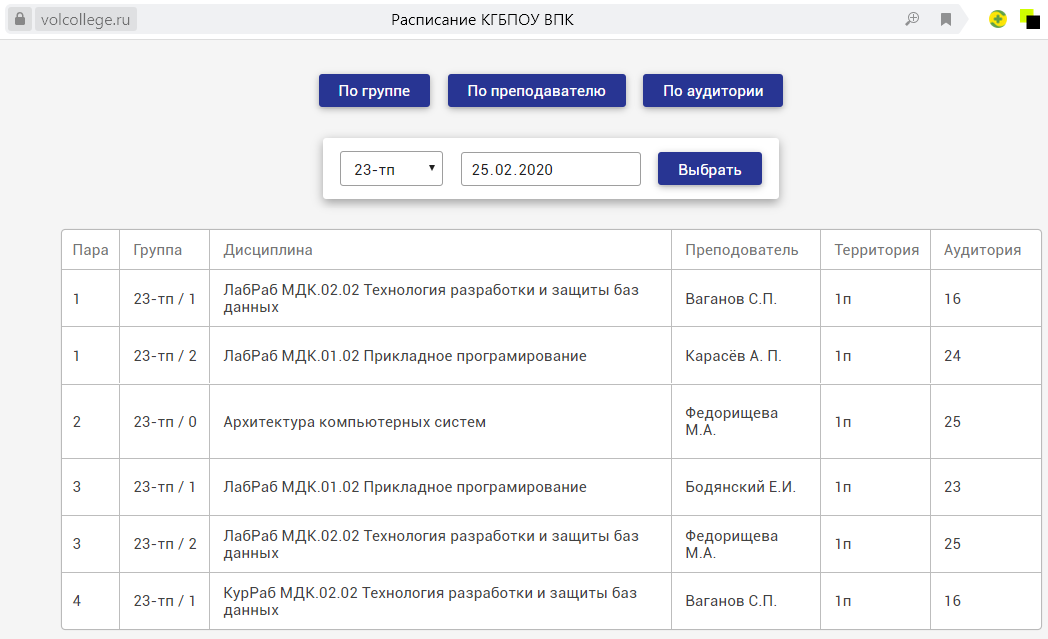The height and width of the screenshot is (639, 1048).
Task: Click pair number «2» cell
Action: [90, 422]
